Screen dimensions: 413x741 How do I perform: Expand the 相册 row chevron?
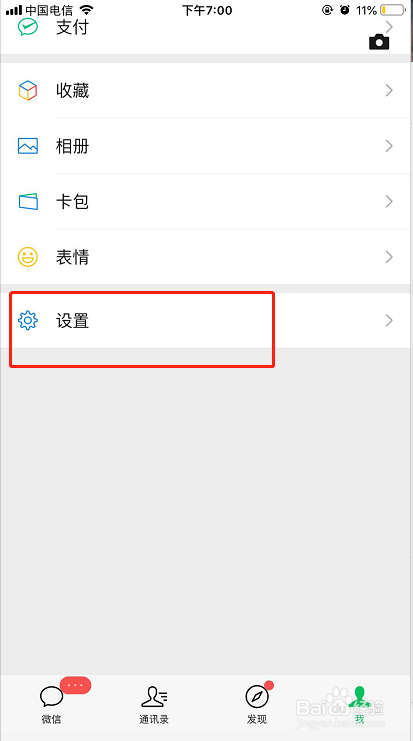pos(389,146)
